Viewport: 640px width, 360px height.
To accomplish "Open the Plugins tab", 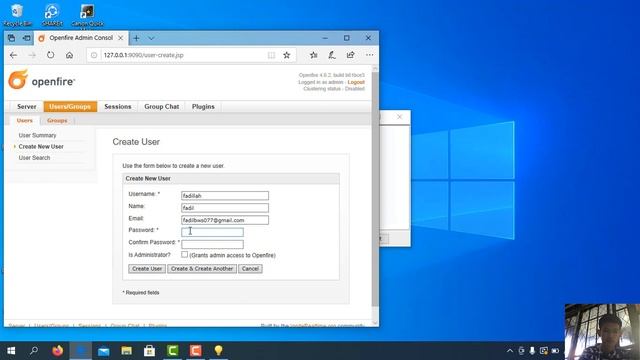I will (x=203, y=107).
